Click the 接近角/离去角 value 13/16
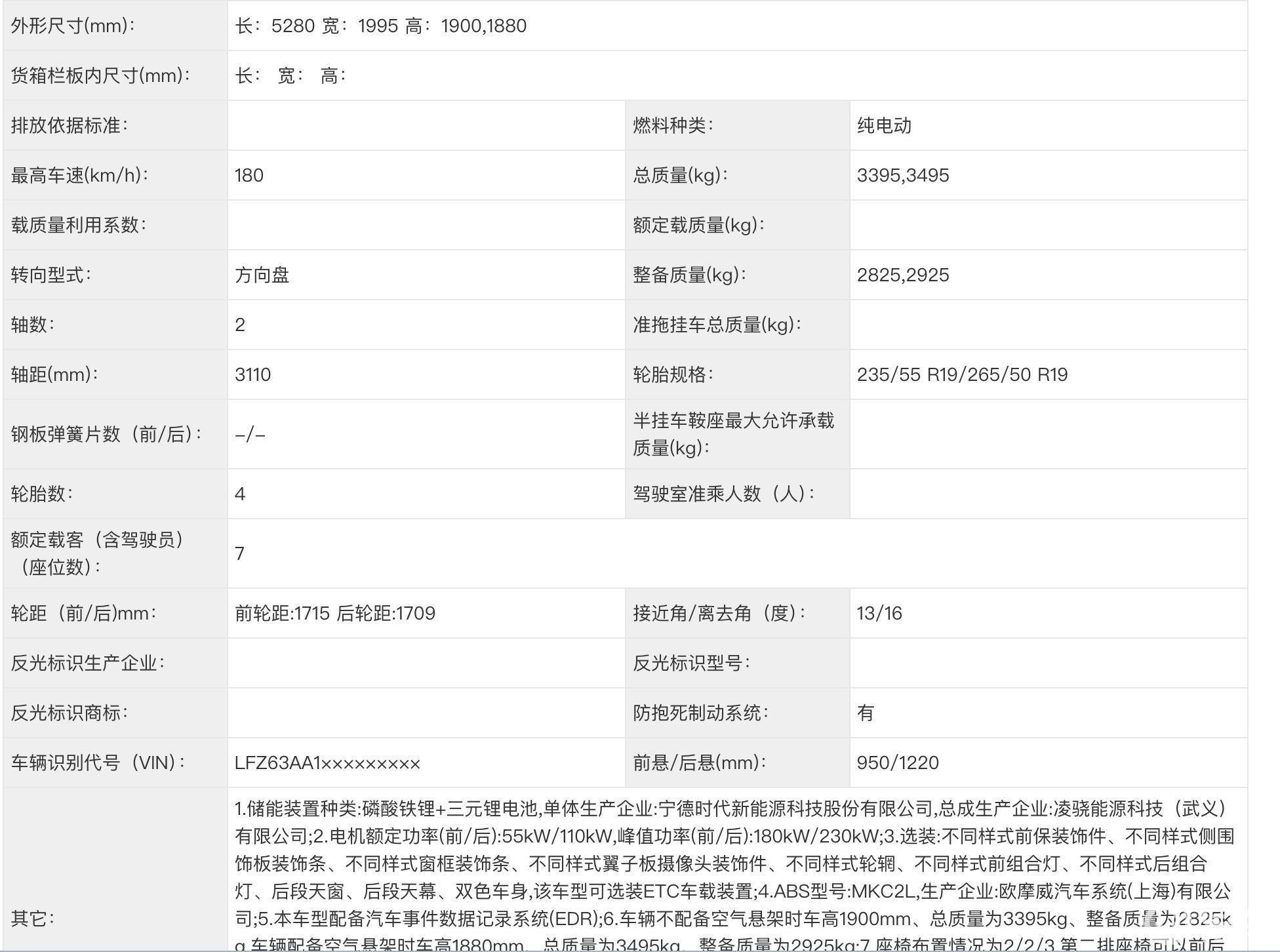This screenshot has width=1280, height=952. 879,614
